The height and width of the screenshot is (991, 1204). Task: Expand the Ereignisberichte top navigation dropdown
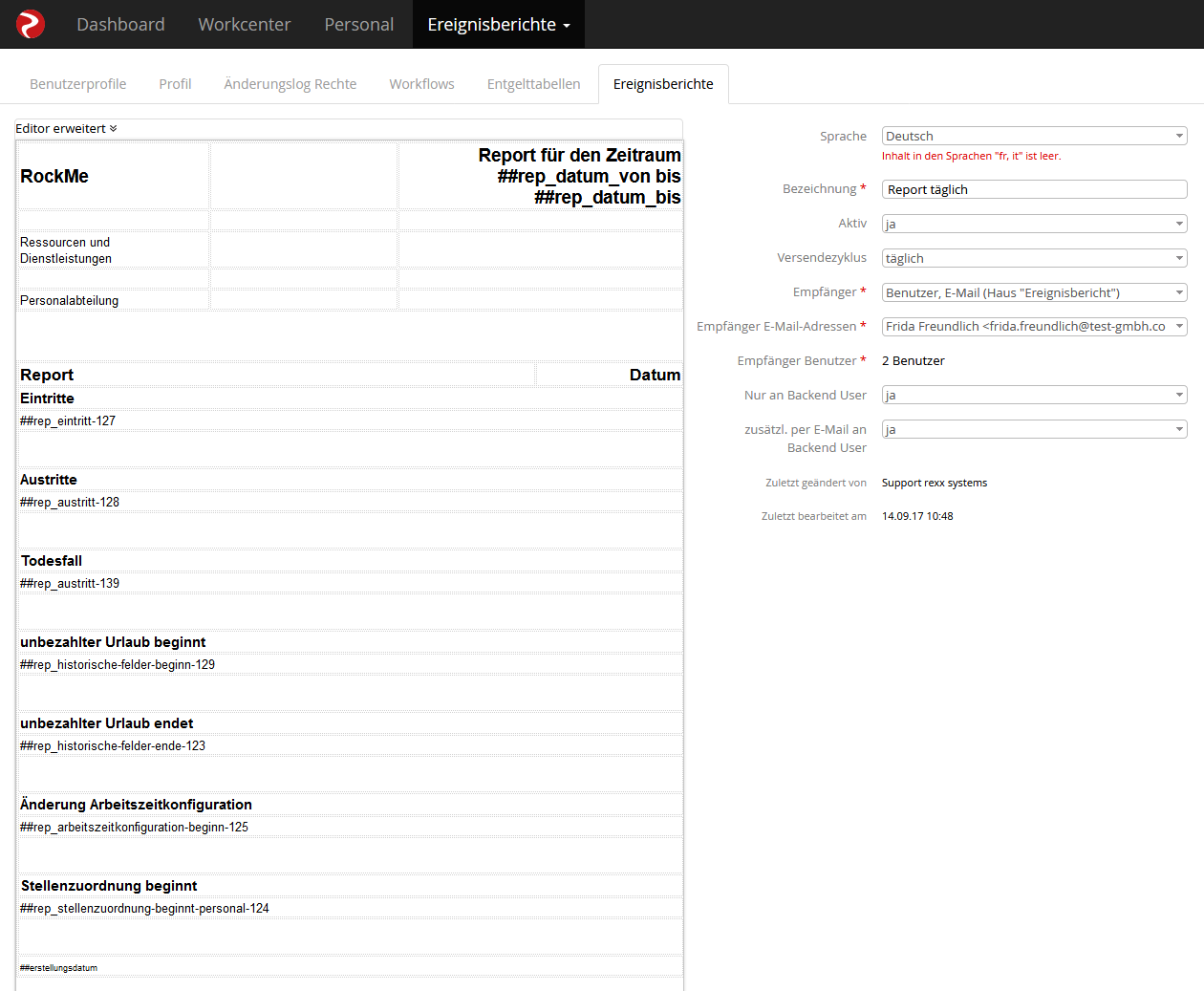499,24
